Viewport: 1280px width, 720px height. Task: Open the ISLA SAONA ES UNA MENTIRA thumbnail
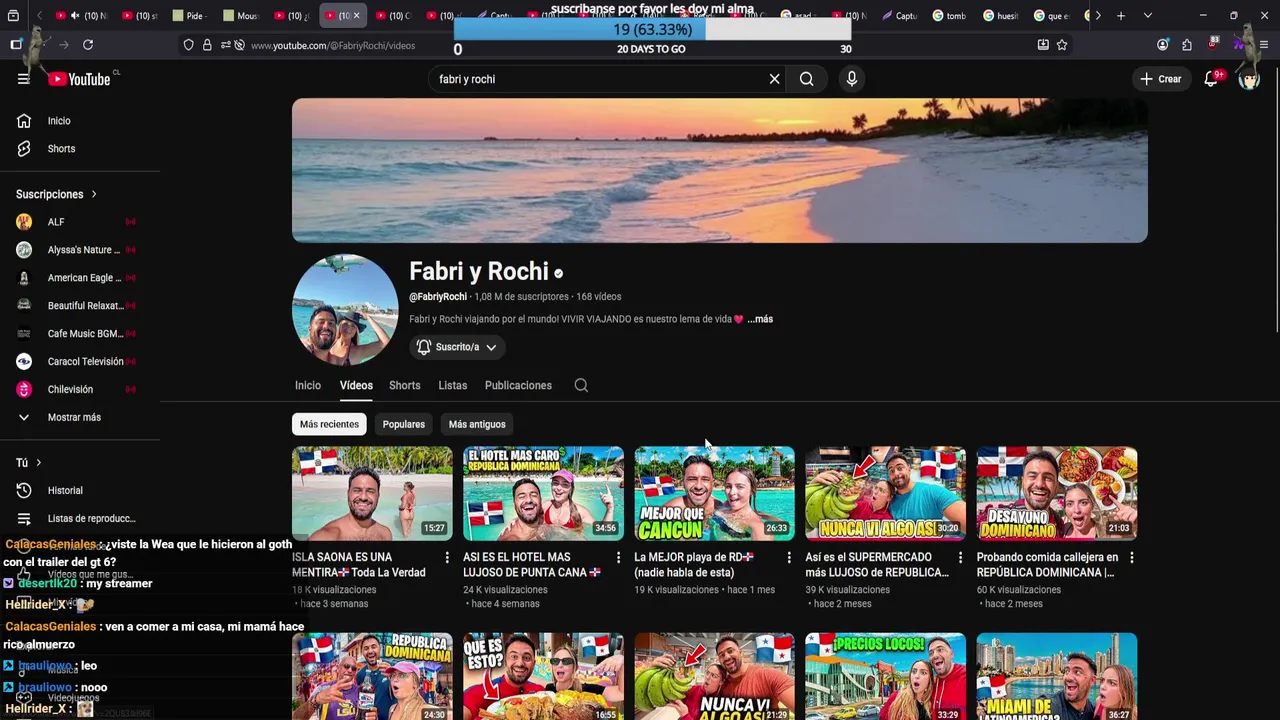coord(372,493)
